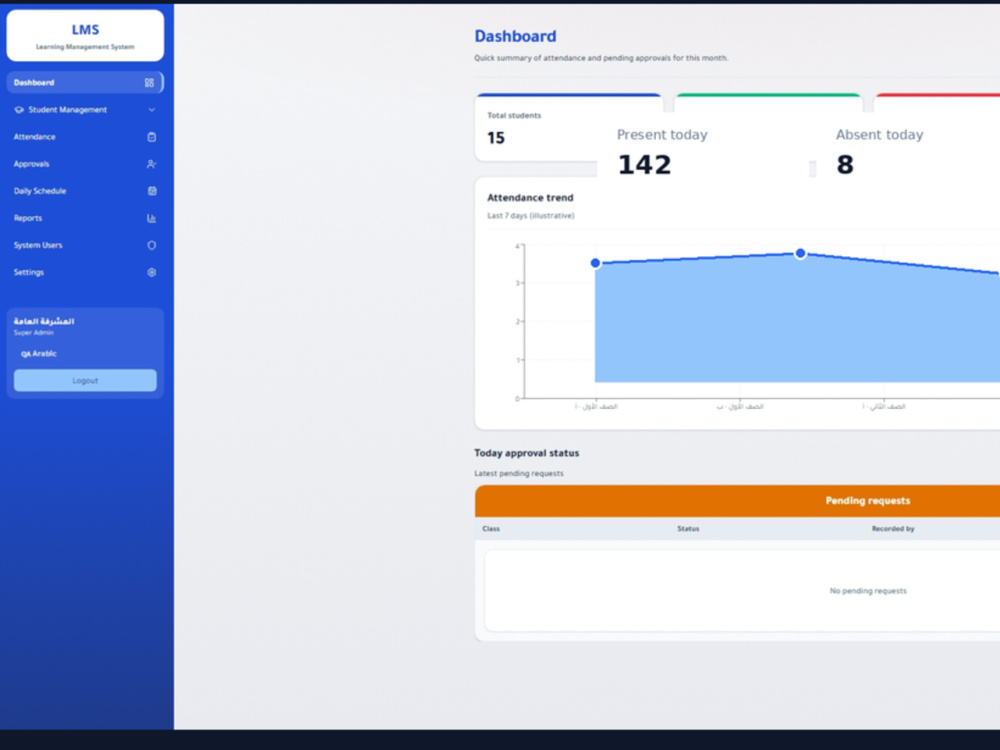Click the Settings gear icon
Screen dimensions: 1000x750
point(152,272)
